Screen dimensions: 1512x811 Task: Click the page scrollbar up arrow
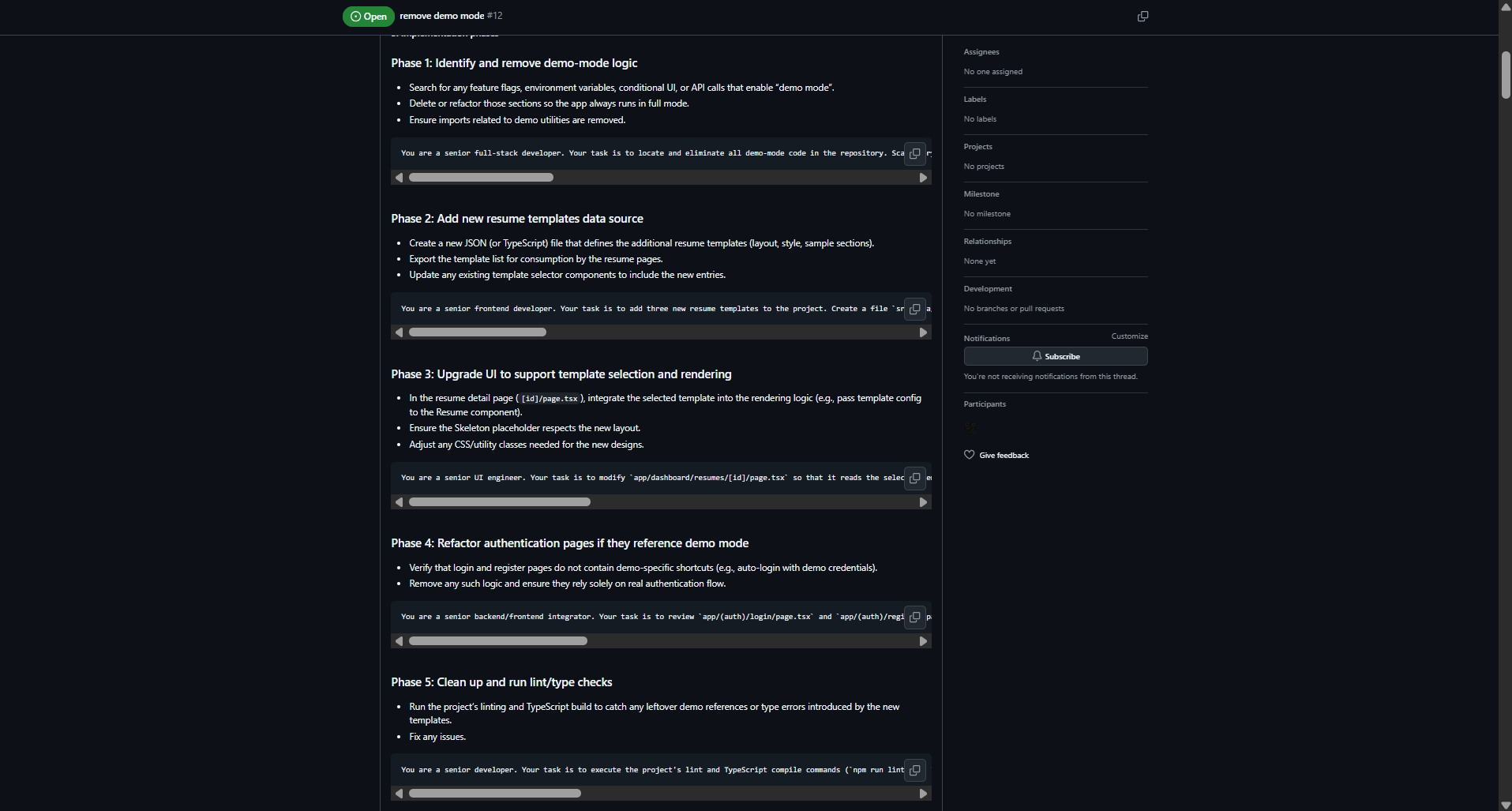tap(1506, 6)
